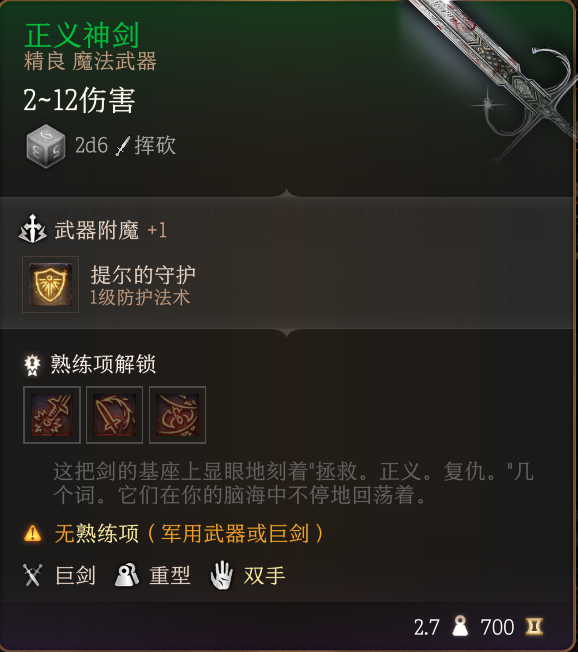Select the second unlocked weapon action icon
This screenshot has width=578, height=652.
click(115, 415)
